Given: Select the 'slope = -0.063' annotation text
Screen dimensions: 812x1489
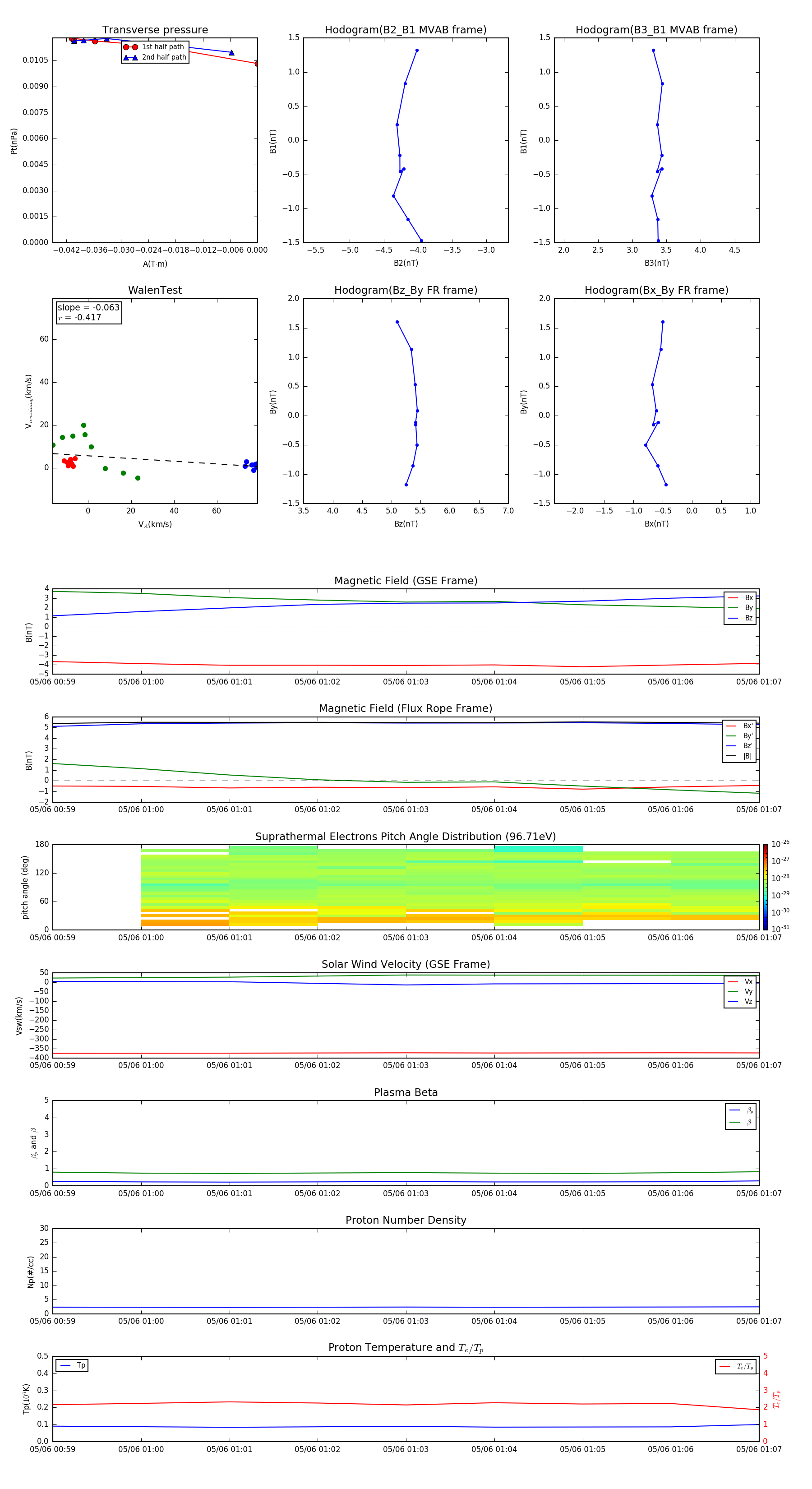Looking at the screenshot, I should click(x=88, y=308).
